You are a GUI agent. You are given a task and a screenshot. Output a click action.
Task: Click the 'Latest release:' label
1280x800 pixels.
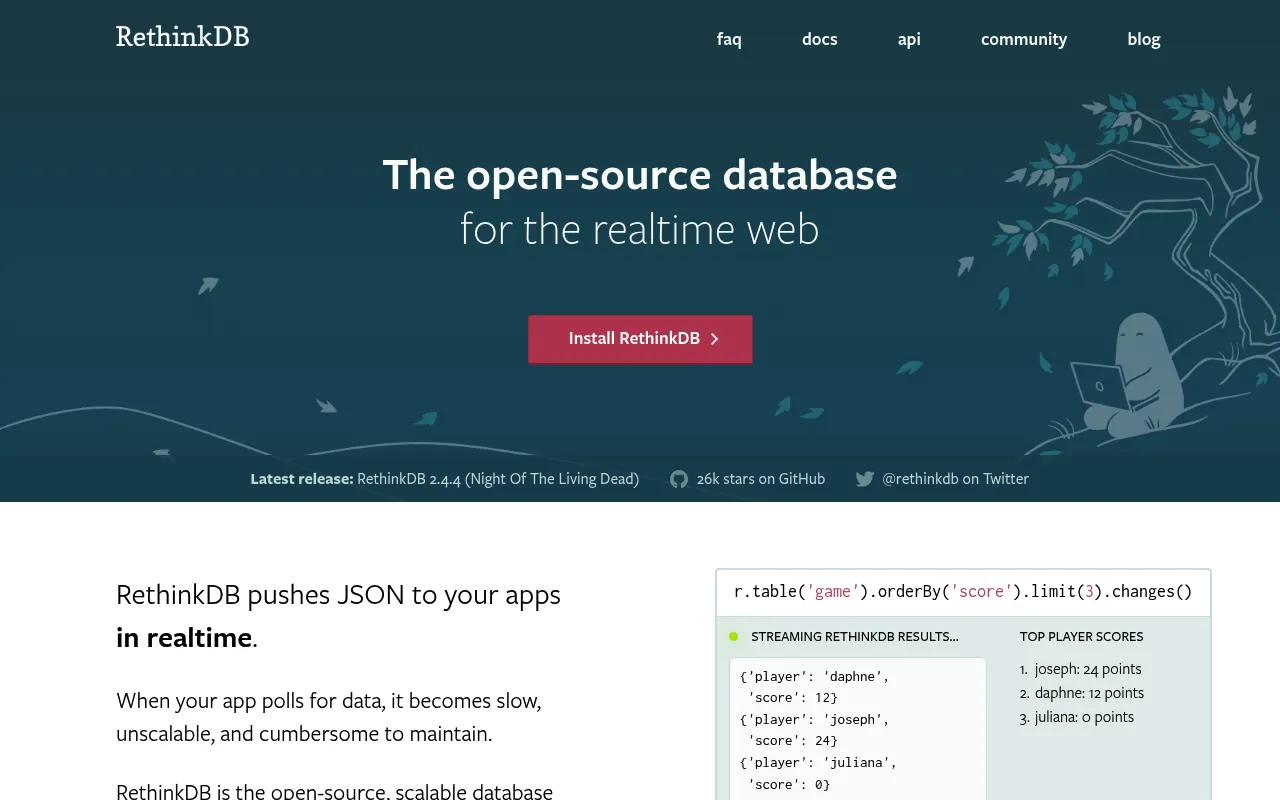(302, 479)
